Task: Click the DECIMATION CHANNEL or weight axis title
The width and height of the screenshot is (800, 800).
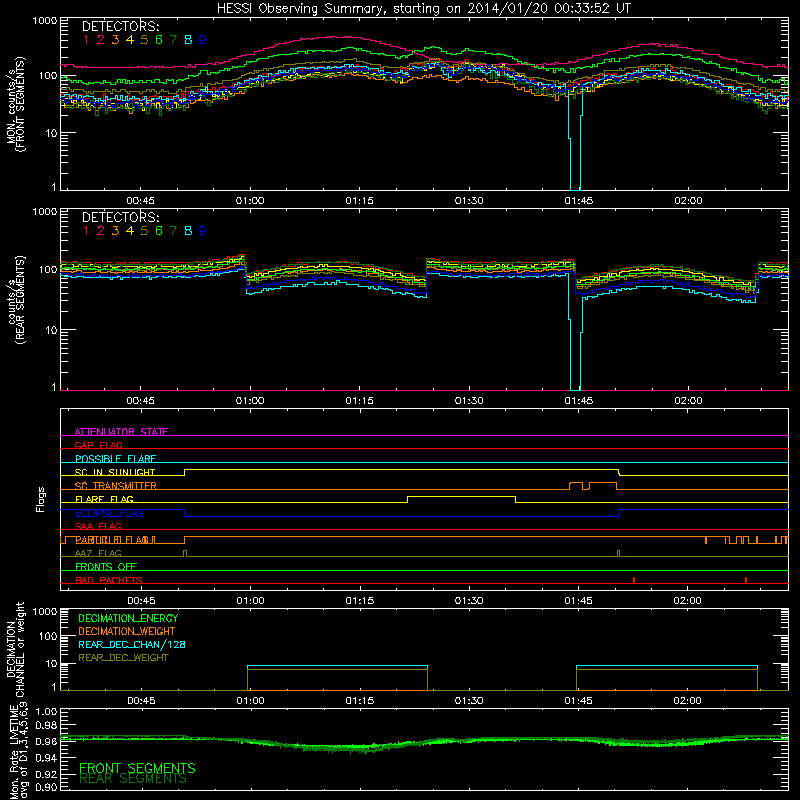Action: [14, 649]
